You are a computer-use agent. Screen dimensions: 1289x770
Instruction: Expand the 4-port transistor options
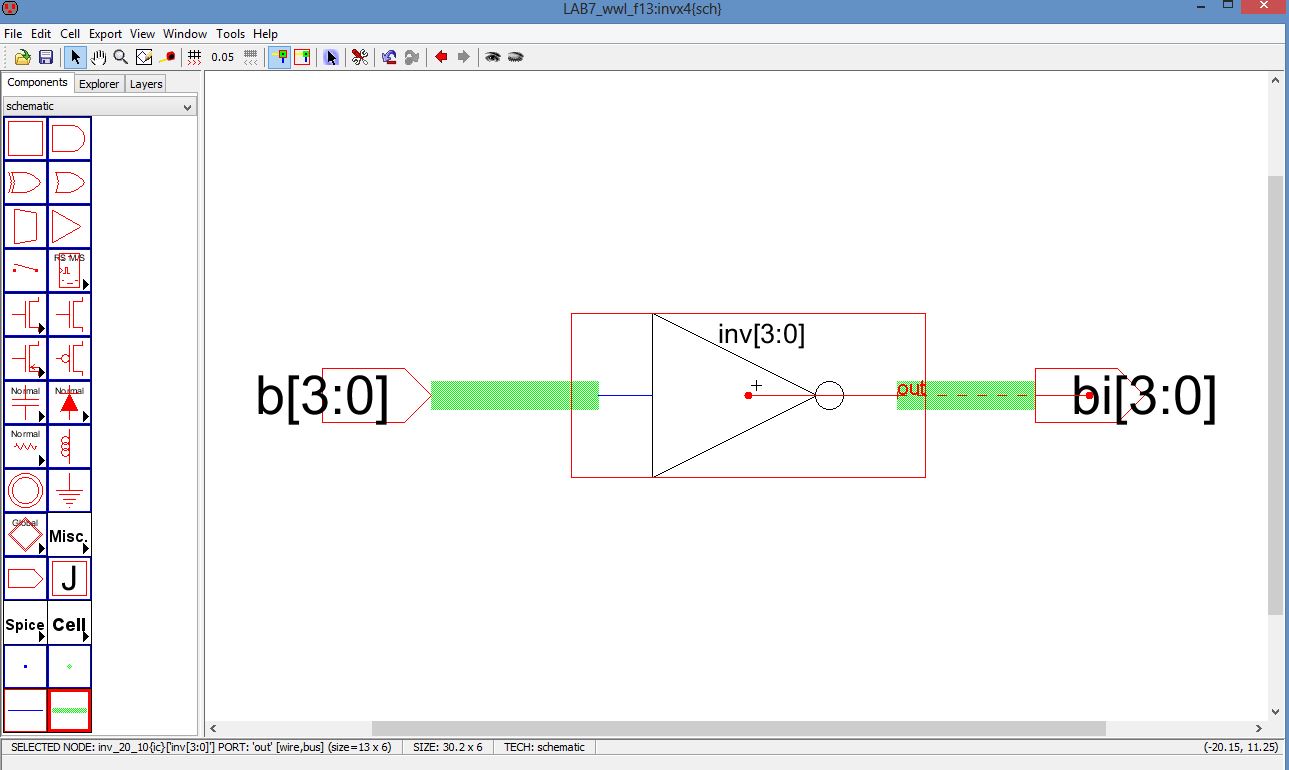(x=42, y=373)
